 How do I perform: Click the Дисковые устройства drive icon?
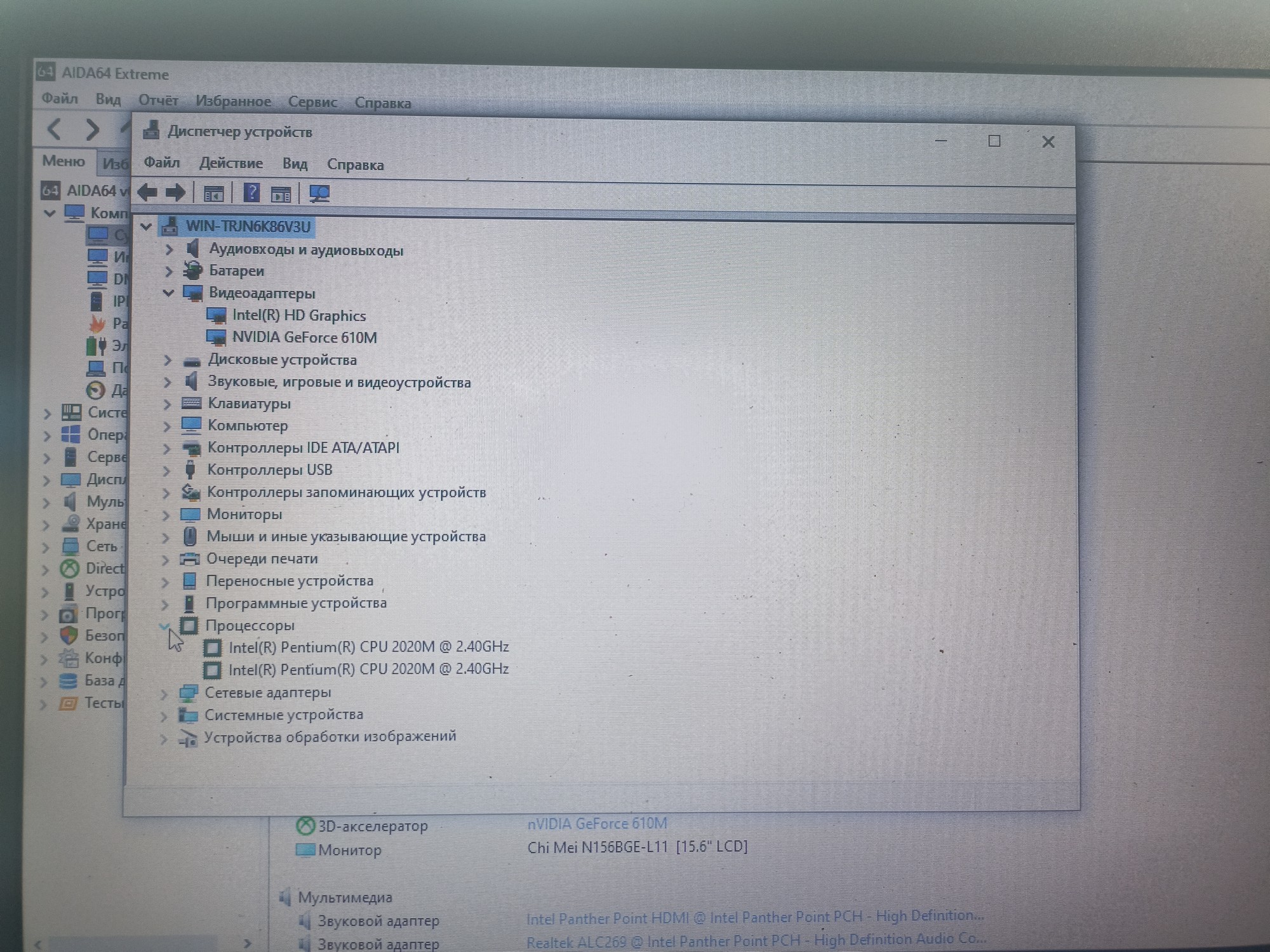192,362
